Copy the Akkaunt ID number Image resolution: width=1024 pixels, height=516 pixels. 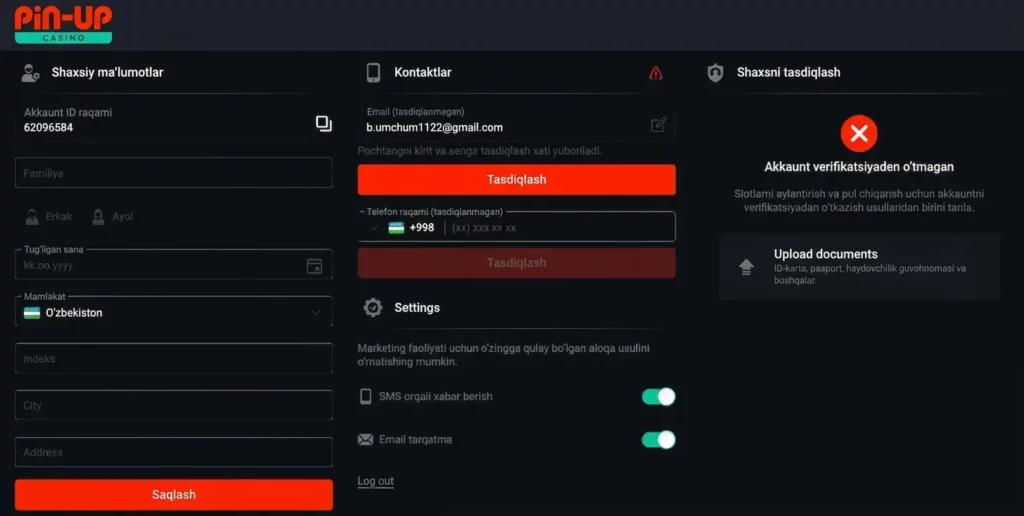(x=323, y=123)
